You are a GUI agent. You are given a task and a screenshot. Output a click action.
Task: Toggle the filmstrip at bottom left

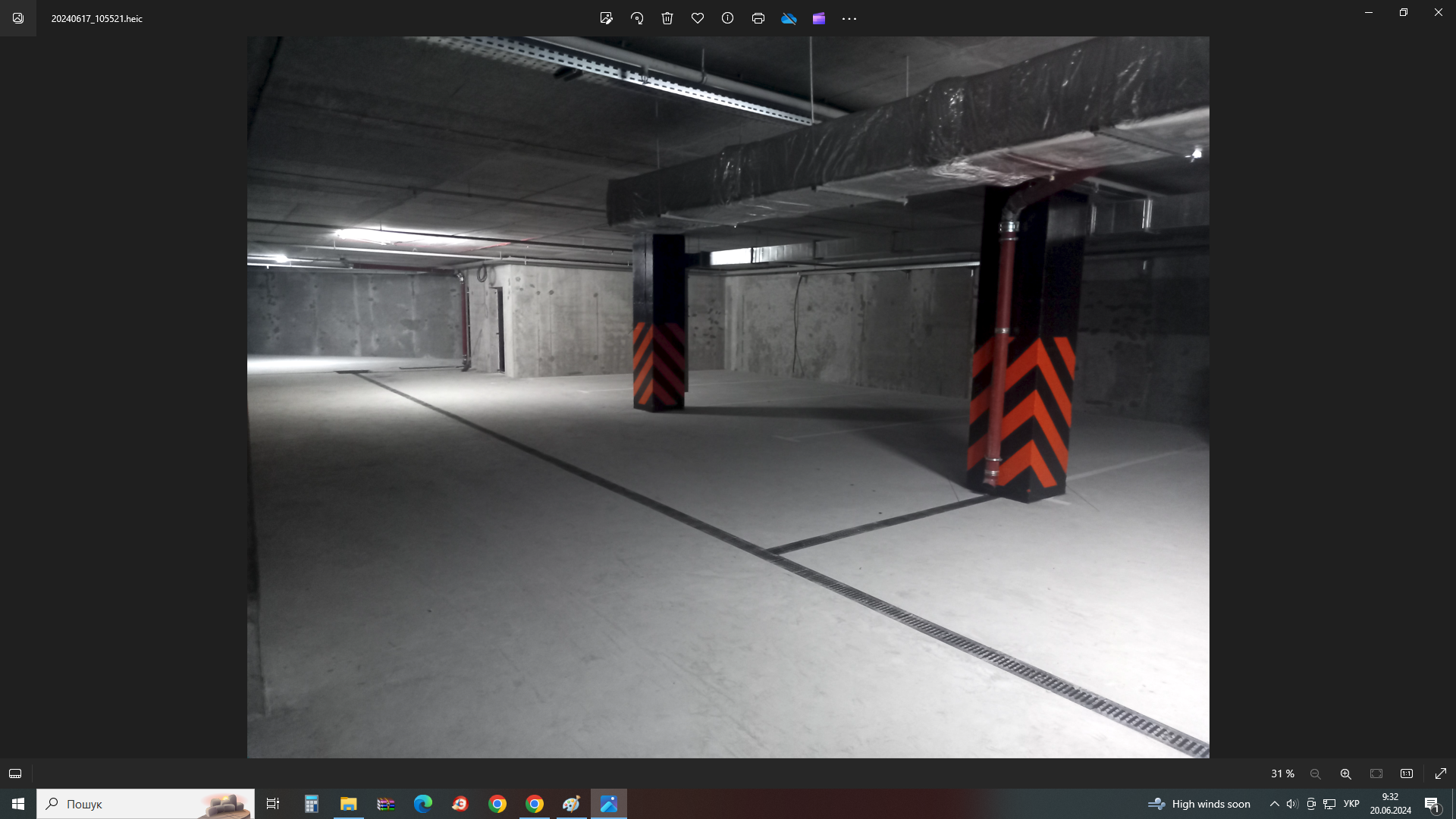coord(15,773)
